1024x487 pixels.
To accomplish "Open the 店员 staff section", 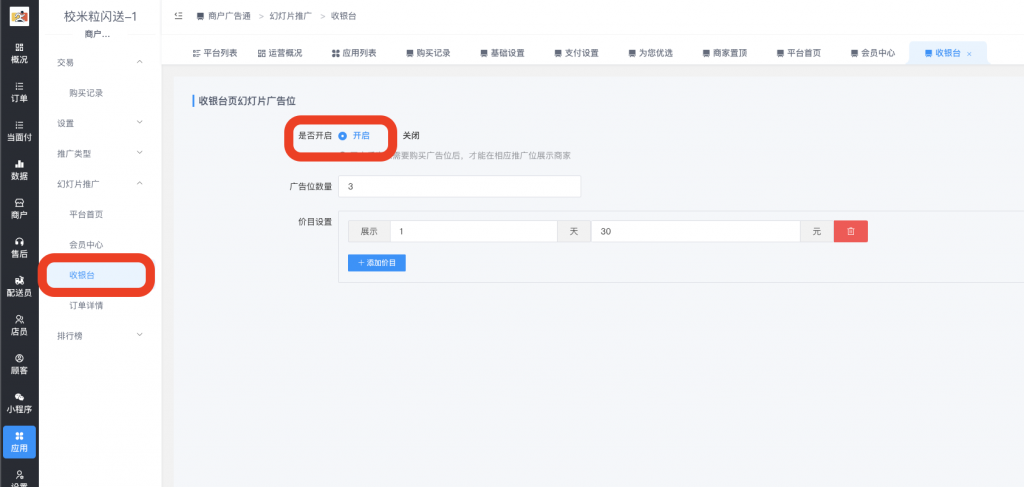I will [x=19, y=325].
